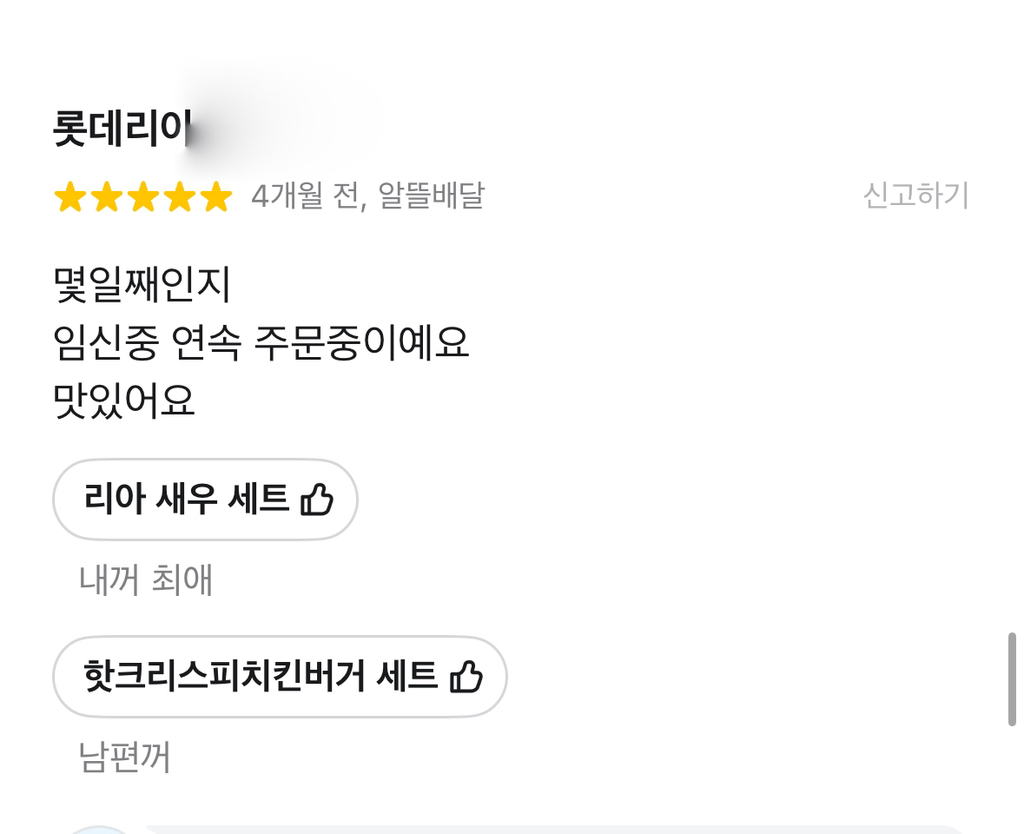Click the first yellow rating star
Screen dimensions: 1024x834
coord(69,197)
